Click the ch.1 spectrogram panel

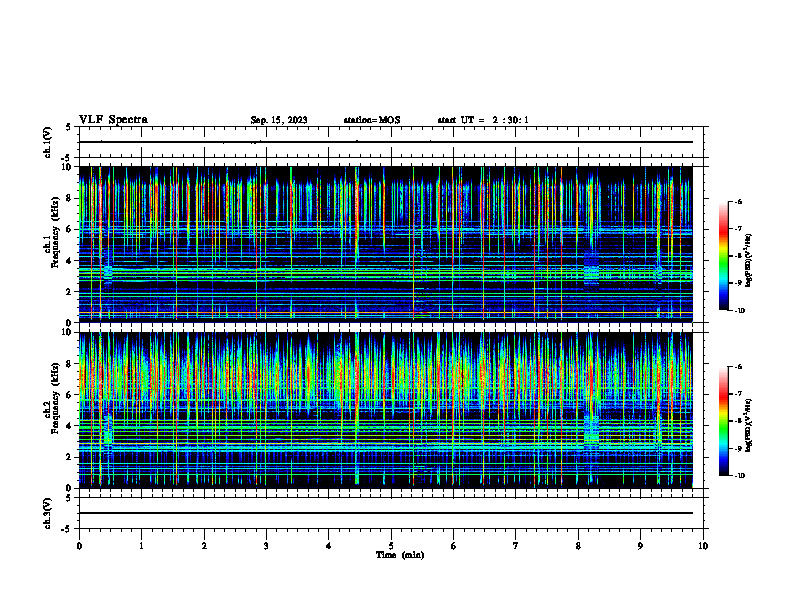click(386, 244)
